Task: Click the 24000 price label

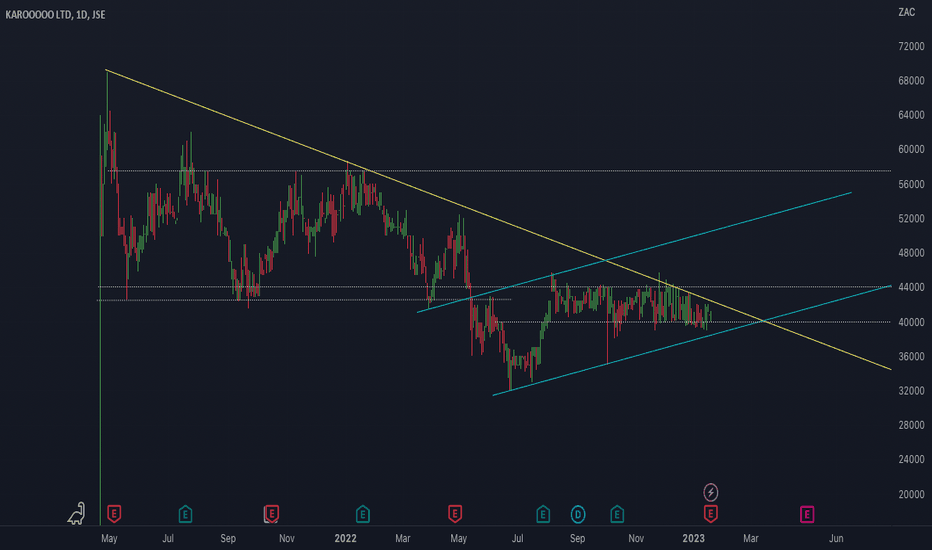Action: pyautogui.click(x=911, y=459)
